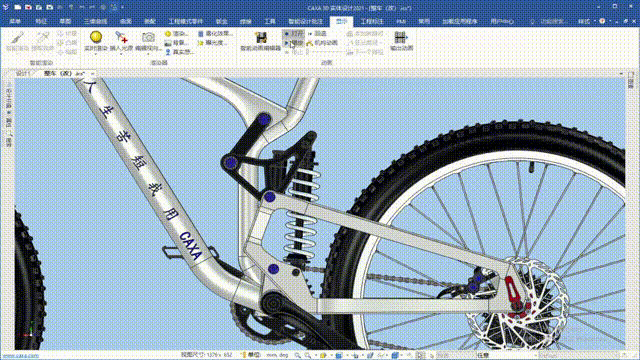
Task: Click the exposure settings button
Action: pos(211,42)
